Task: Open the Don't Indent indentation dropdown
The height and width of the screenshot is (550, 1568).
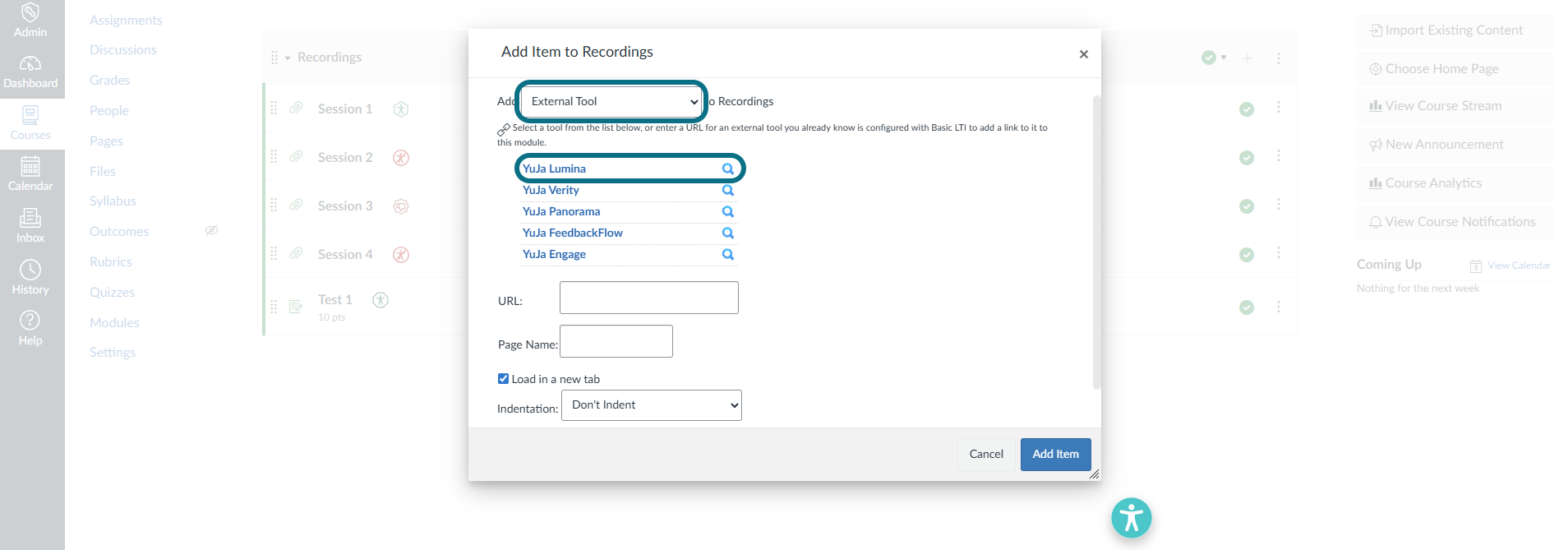Action: (652, 405)
